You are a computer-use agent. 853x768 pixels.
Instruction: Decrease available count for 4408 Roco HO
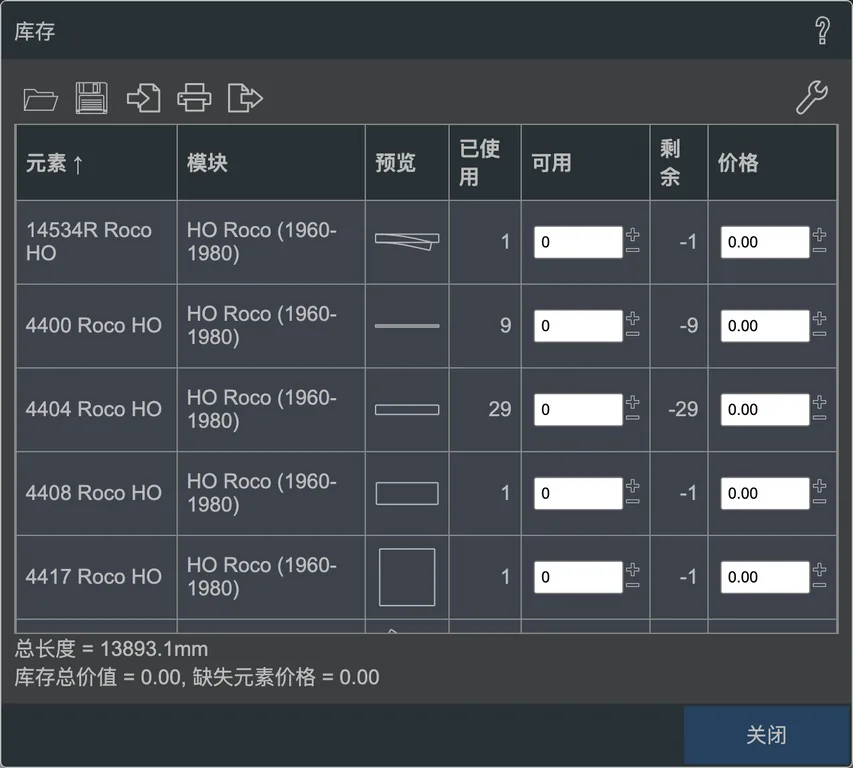[632, 501]
